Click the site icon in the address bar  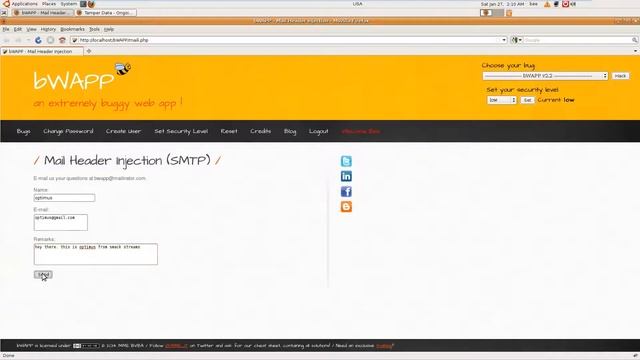[75, 40]
